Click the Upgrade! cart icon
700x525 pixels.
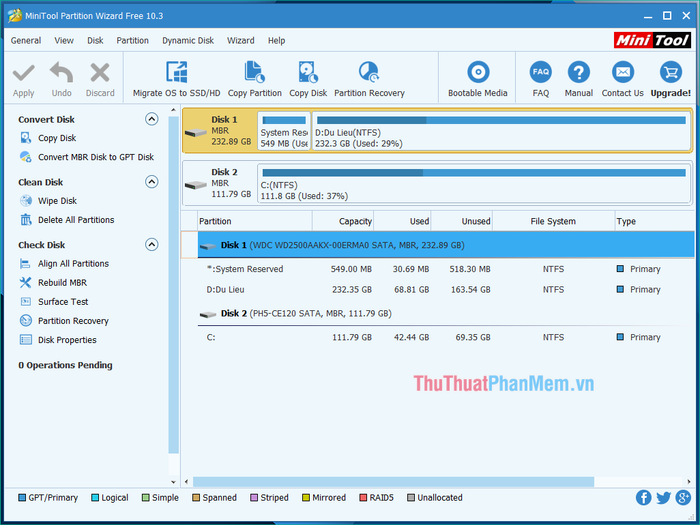(671, 72)
